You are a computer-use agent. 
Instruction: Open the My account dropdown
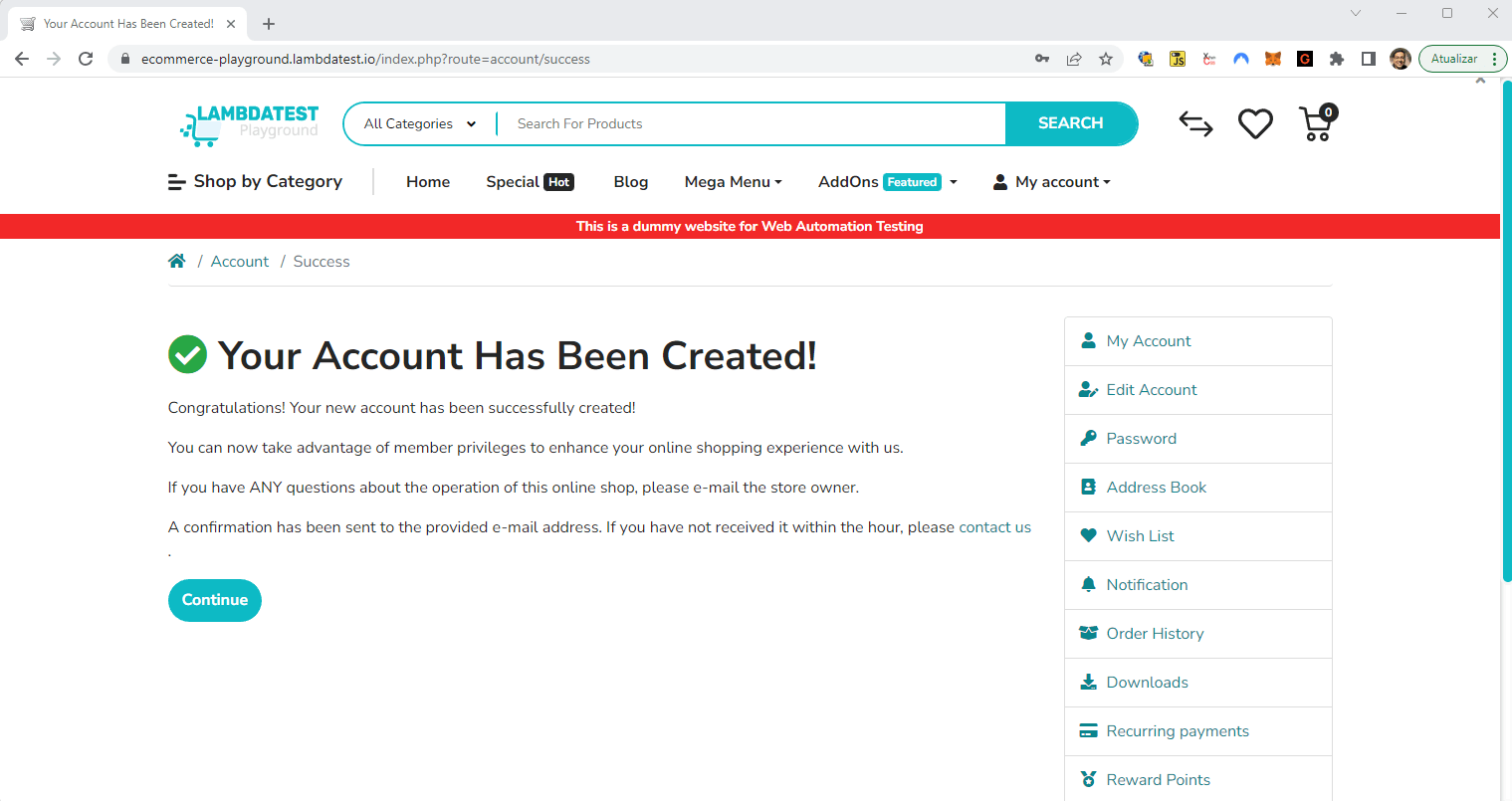click(1051, 182)
